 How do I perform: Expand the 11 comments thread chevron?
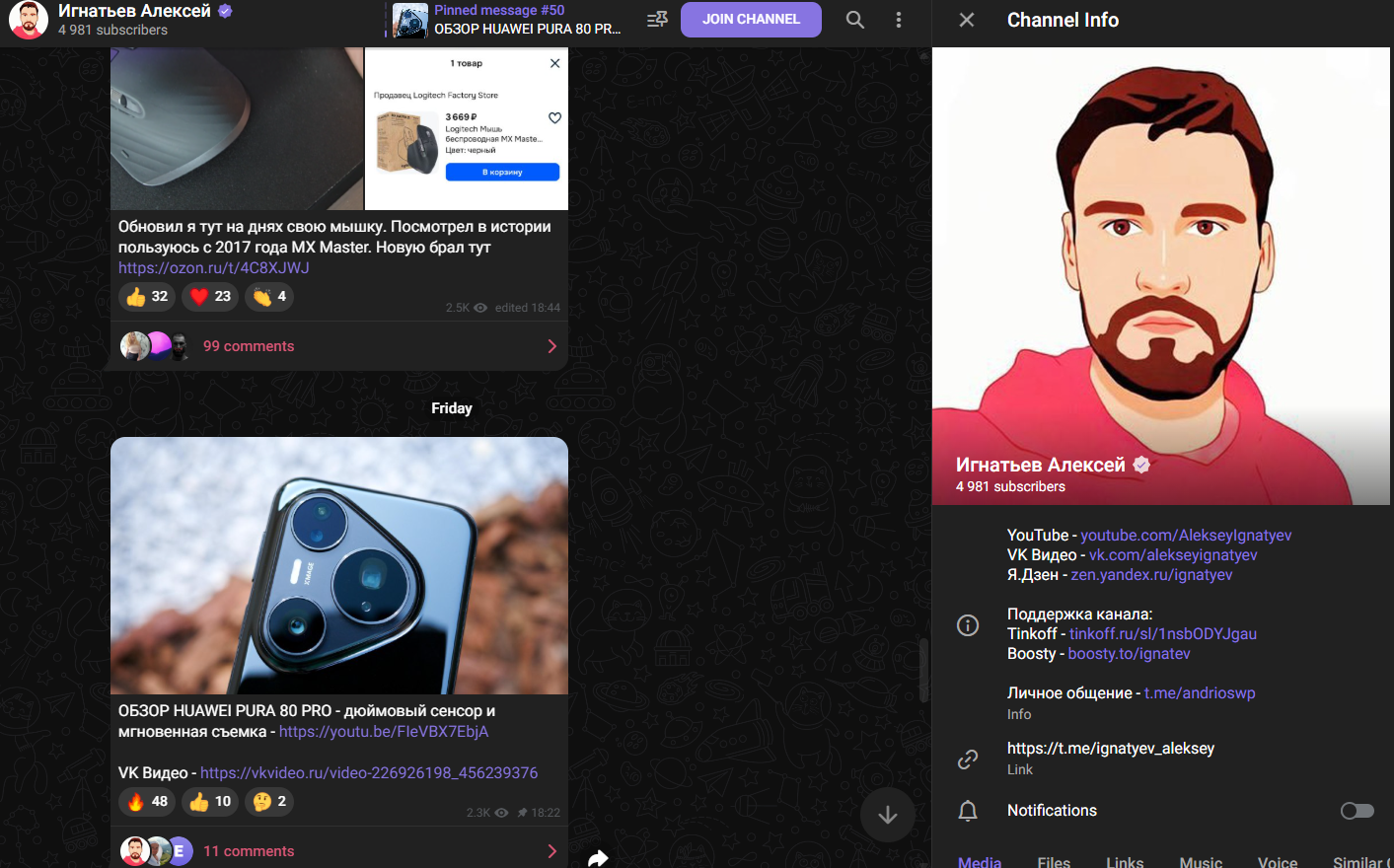(552, 851)
